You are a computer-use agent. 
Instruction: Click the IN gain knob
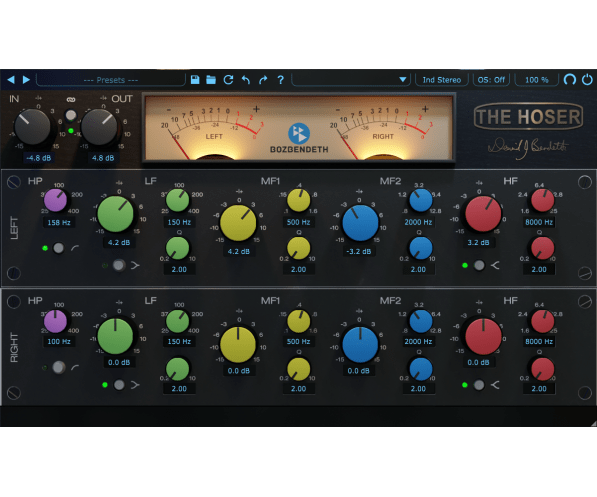32,127
